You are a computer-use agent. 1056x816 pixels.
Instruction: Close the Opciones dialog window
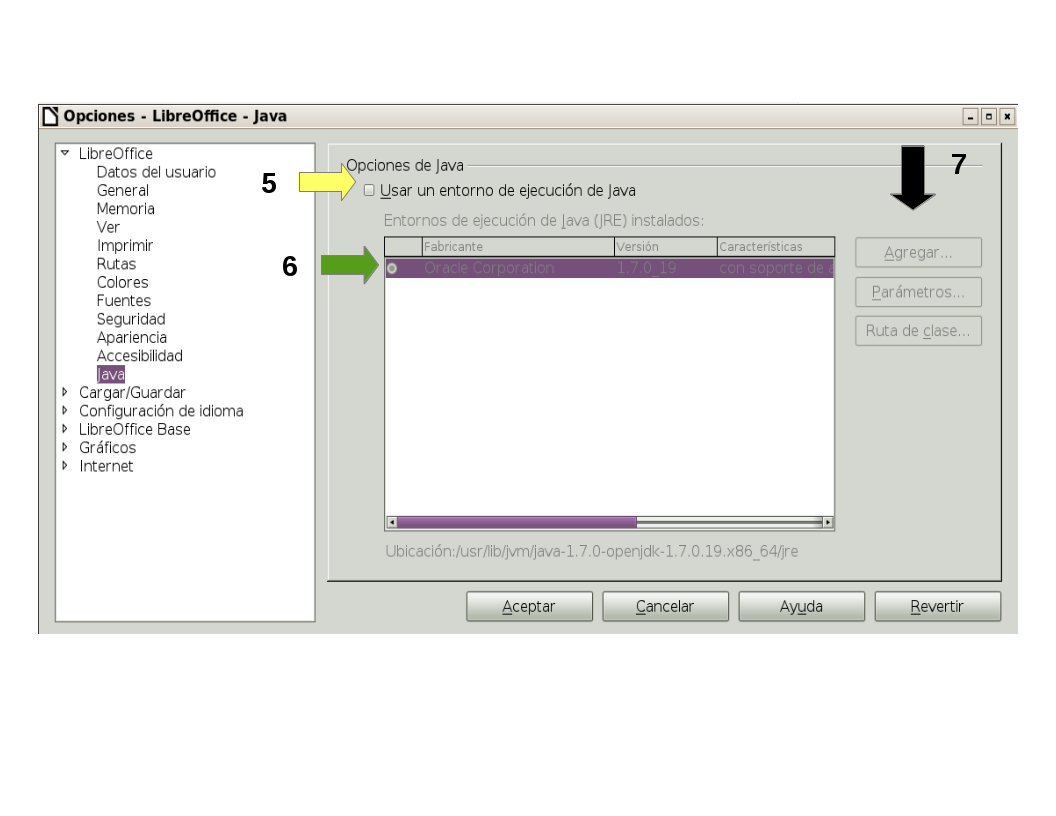pyautogui.click(x=1008, y=116)
